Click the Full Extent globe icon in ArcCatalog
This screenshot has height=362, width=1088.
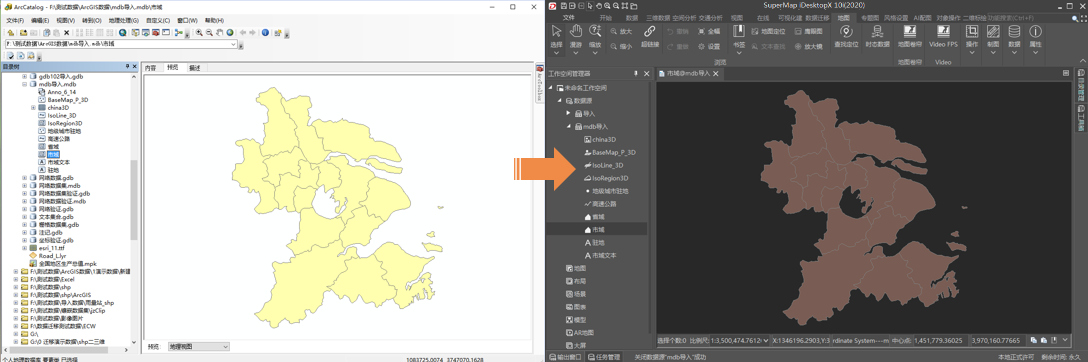point(230,33)
